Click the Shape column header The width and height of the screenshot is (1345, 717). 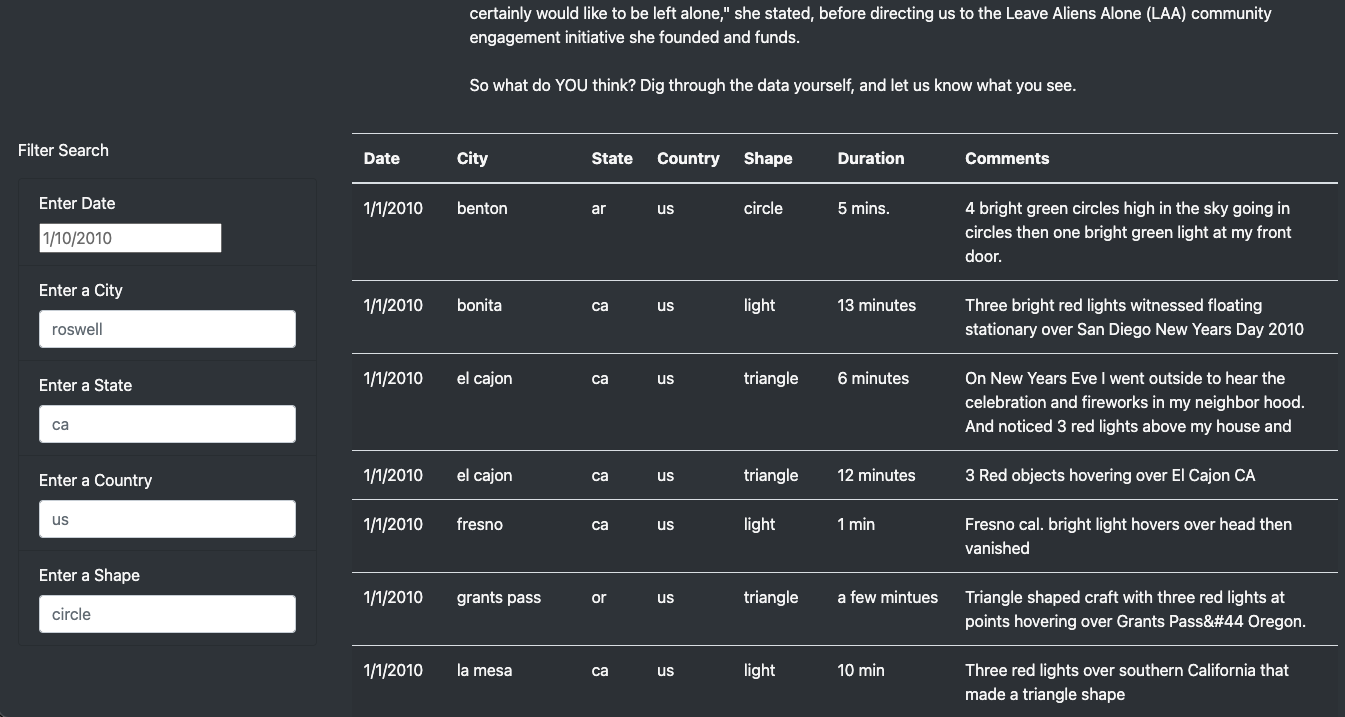point(767,158)
